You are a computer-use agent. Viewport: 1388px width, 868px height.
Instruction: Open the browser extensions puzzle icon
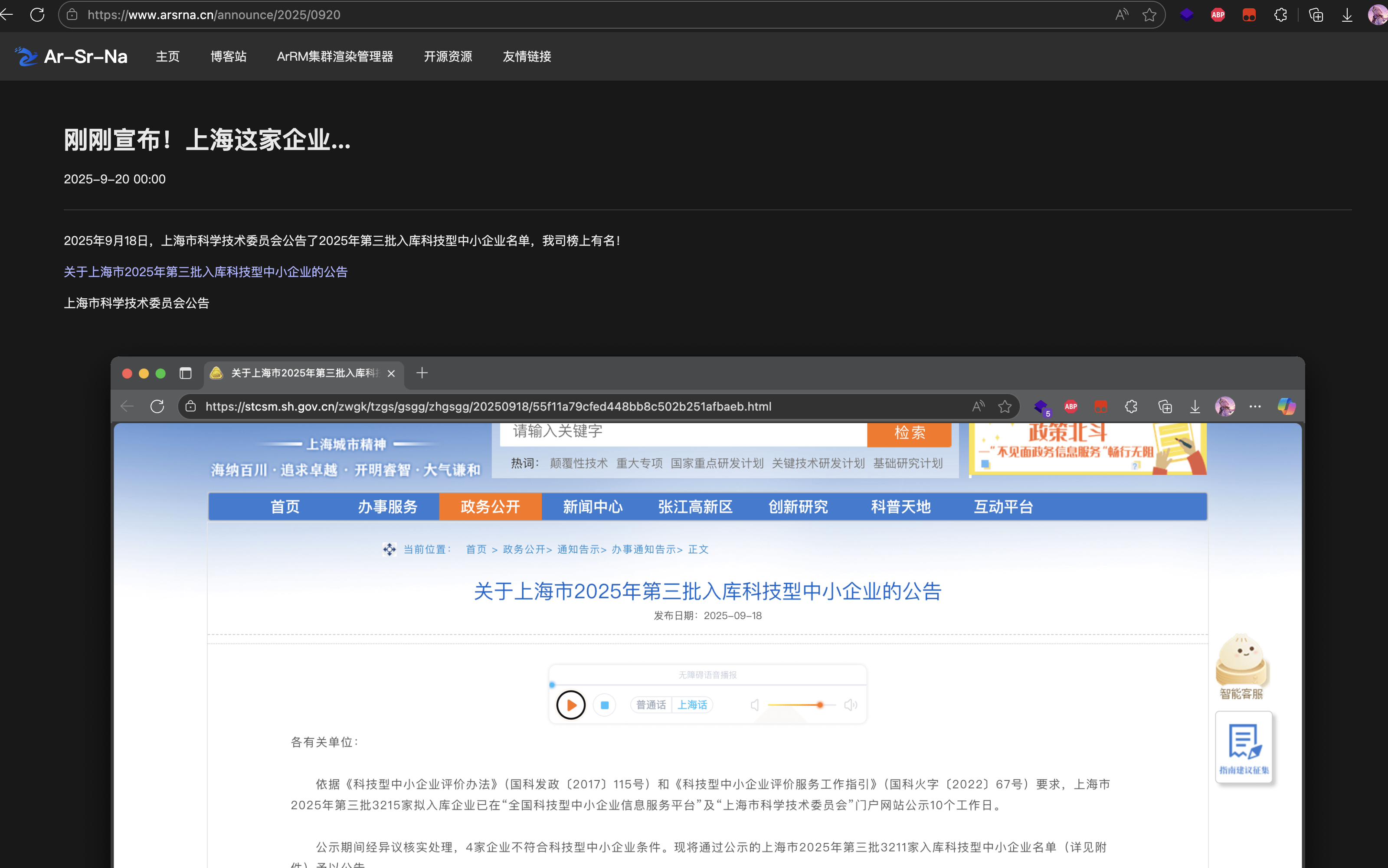[x=1280, y=15]
